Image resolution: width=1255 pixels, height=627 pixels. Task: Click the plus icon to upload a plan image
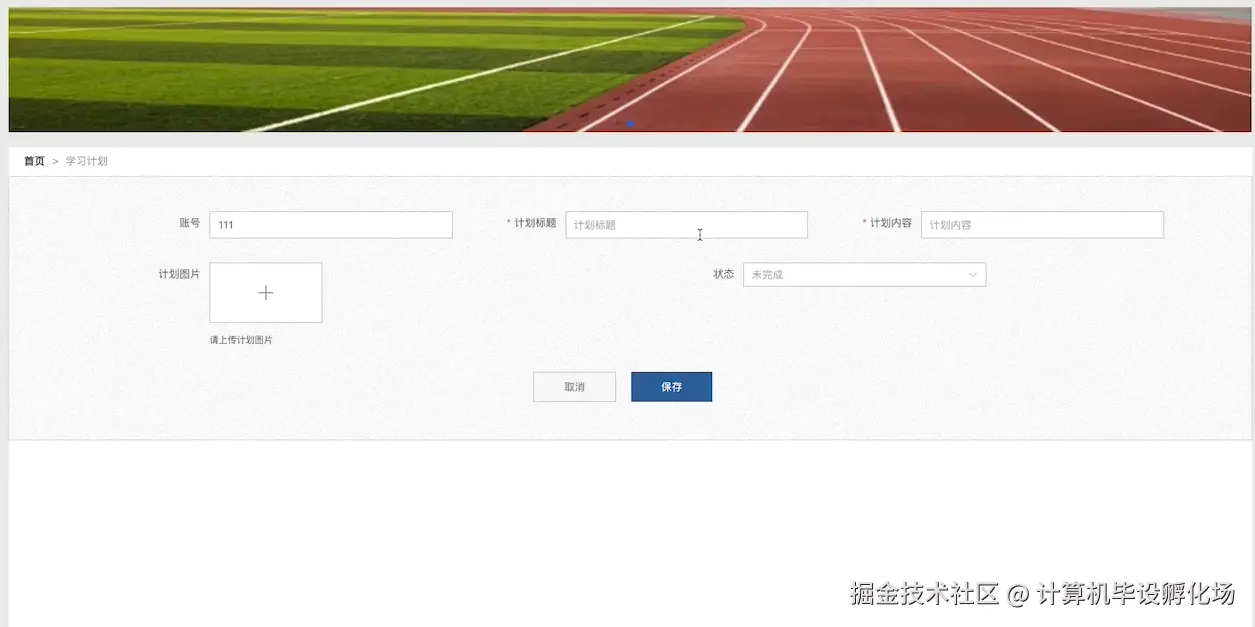265,292
